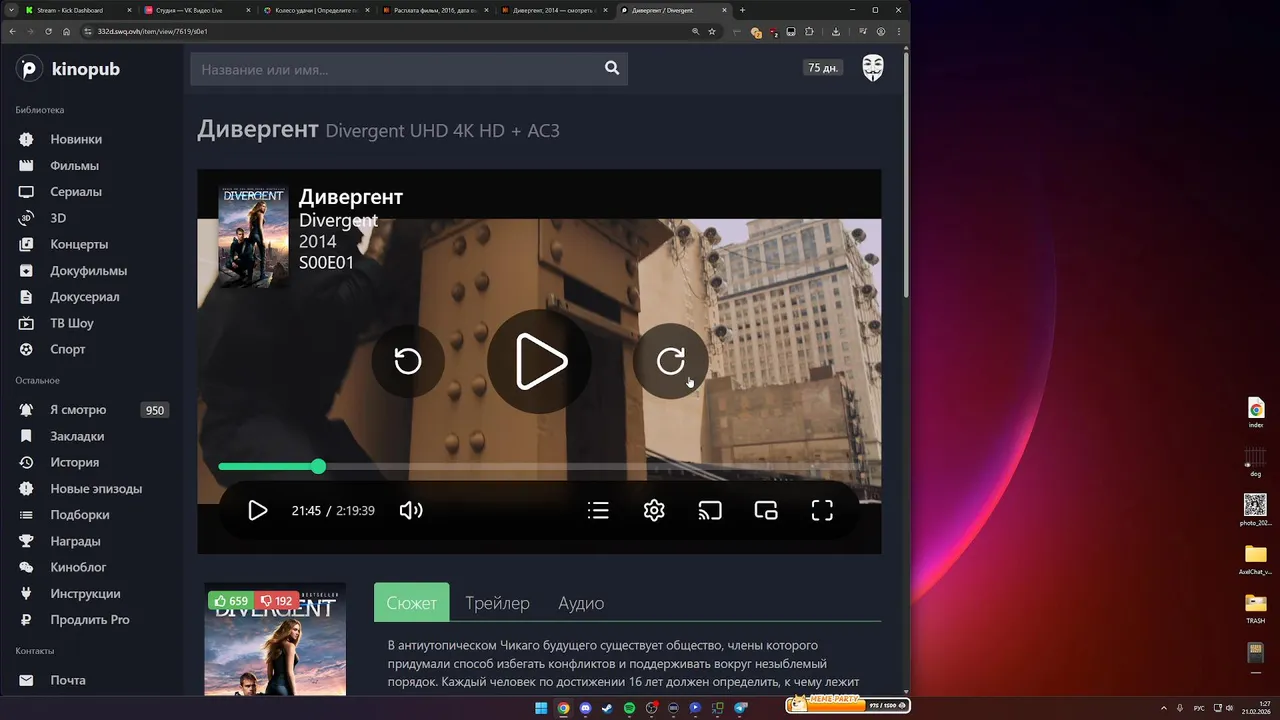
Task: Open Киноблог page
Action: (78, 567)
